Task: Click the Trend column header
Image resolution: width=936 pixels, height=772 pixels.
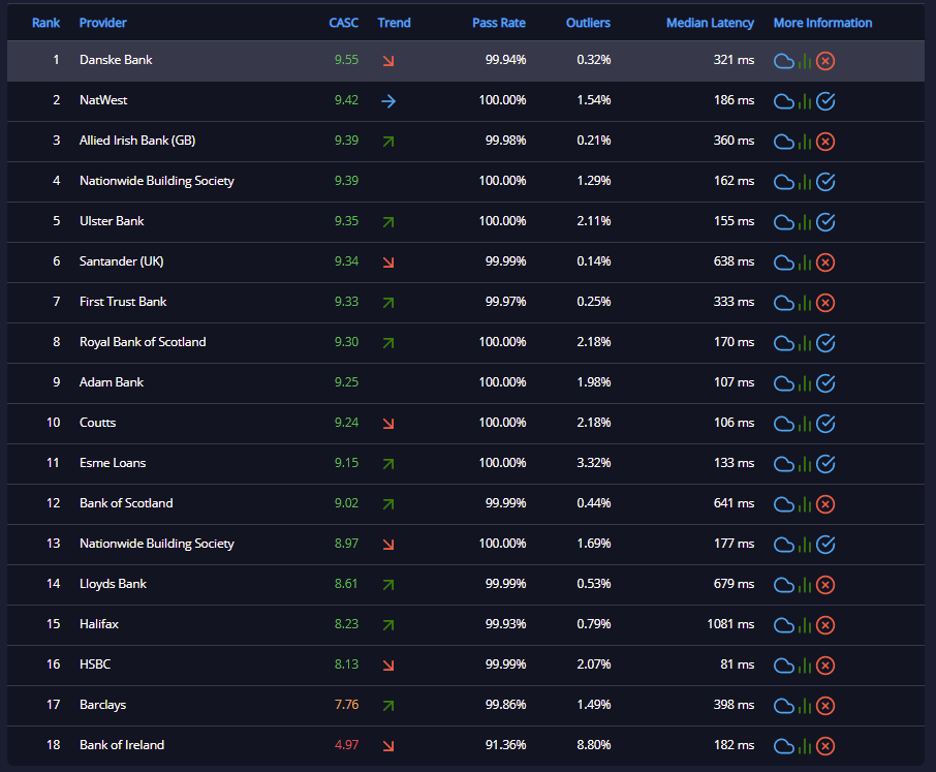Action: point(394,23)
